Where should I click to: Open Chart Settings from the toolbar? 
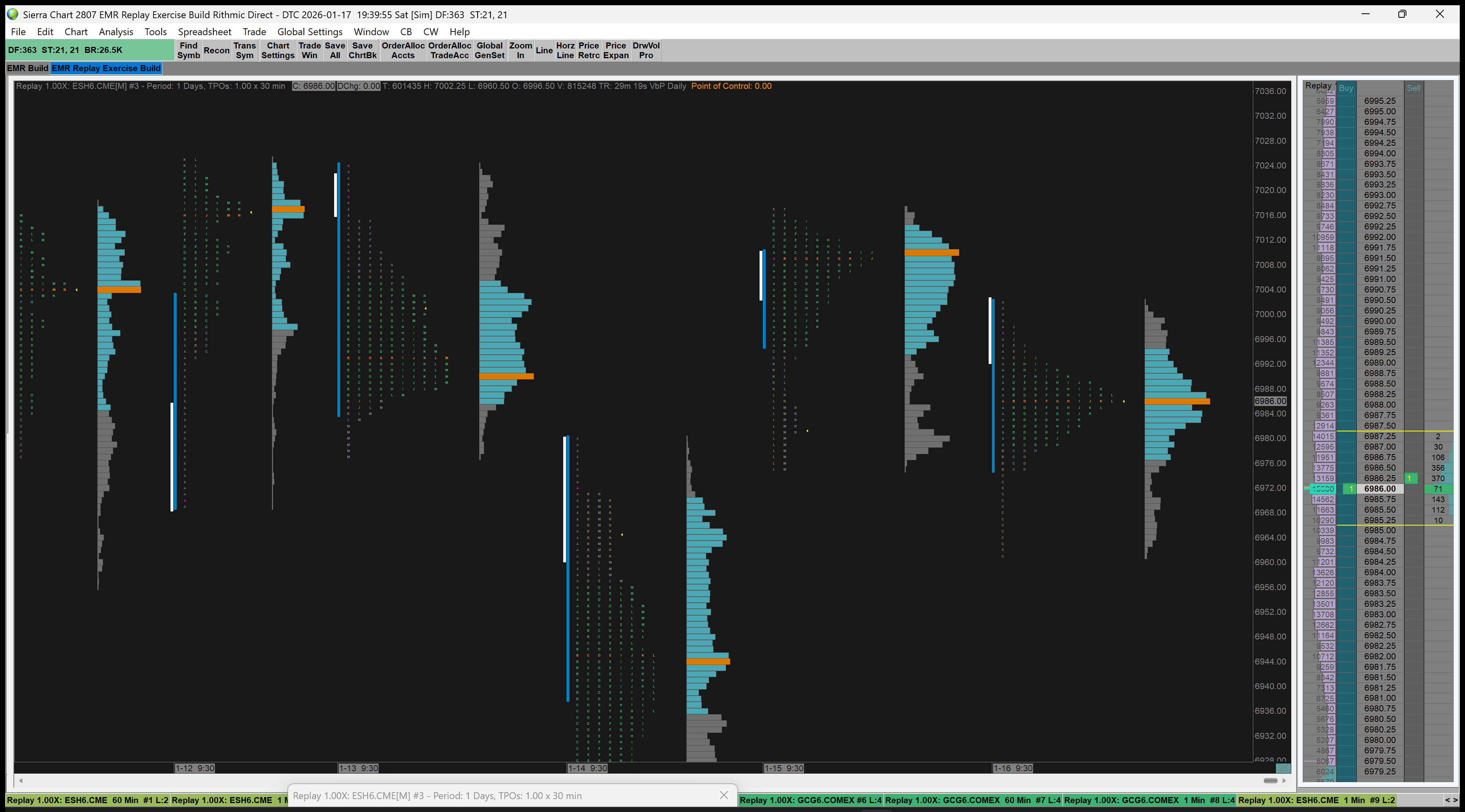(x=278, y=50)
